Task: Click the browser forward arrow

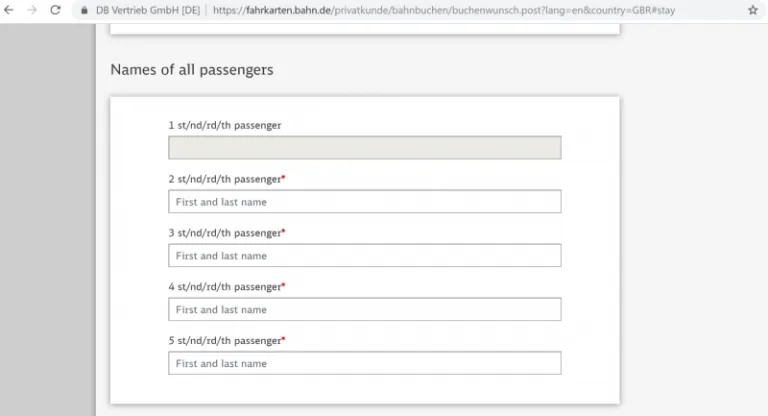Action: tap(31, 10)
